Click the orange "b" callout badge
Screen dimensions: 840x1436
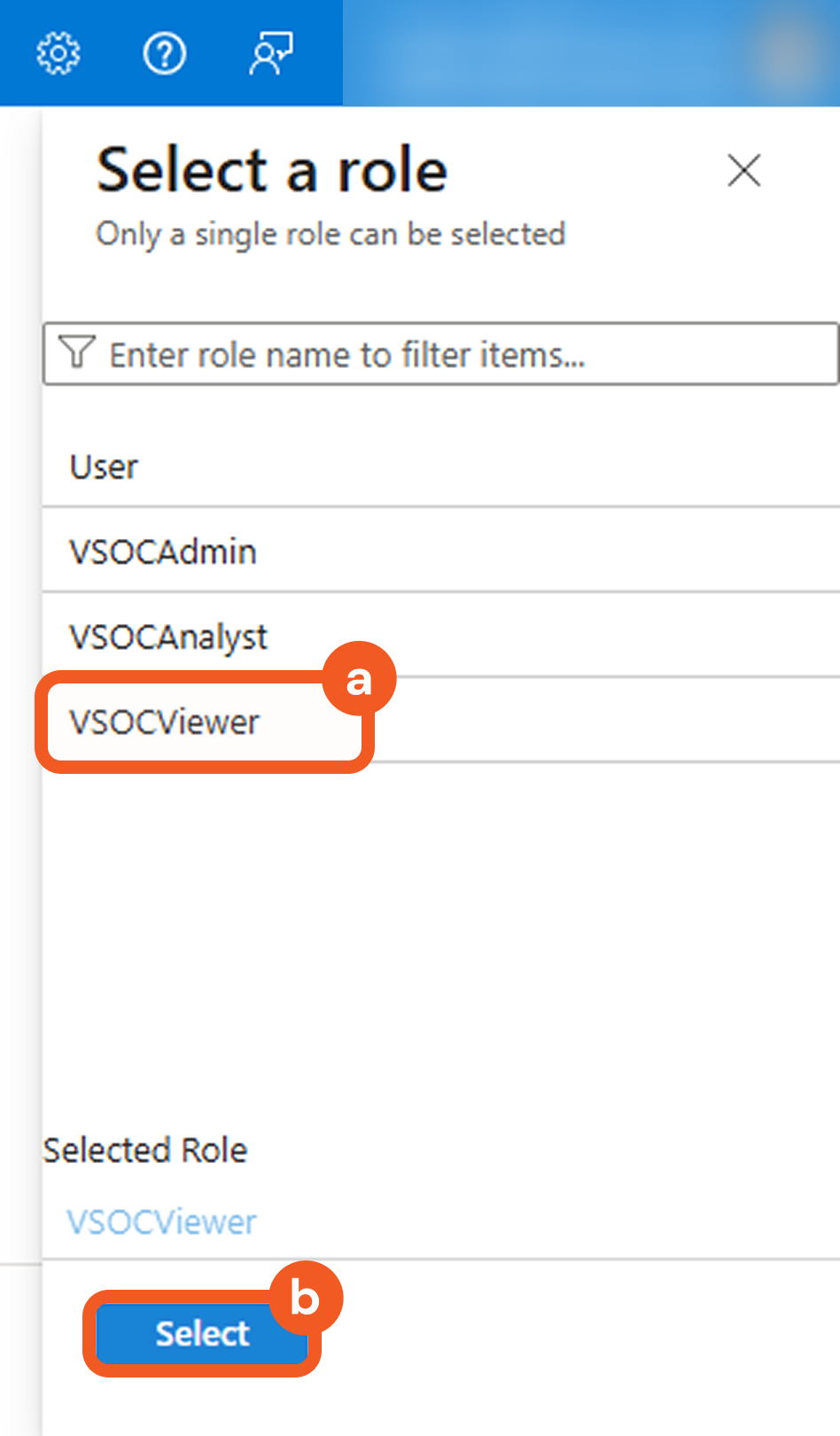pos(305,1299)
